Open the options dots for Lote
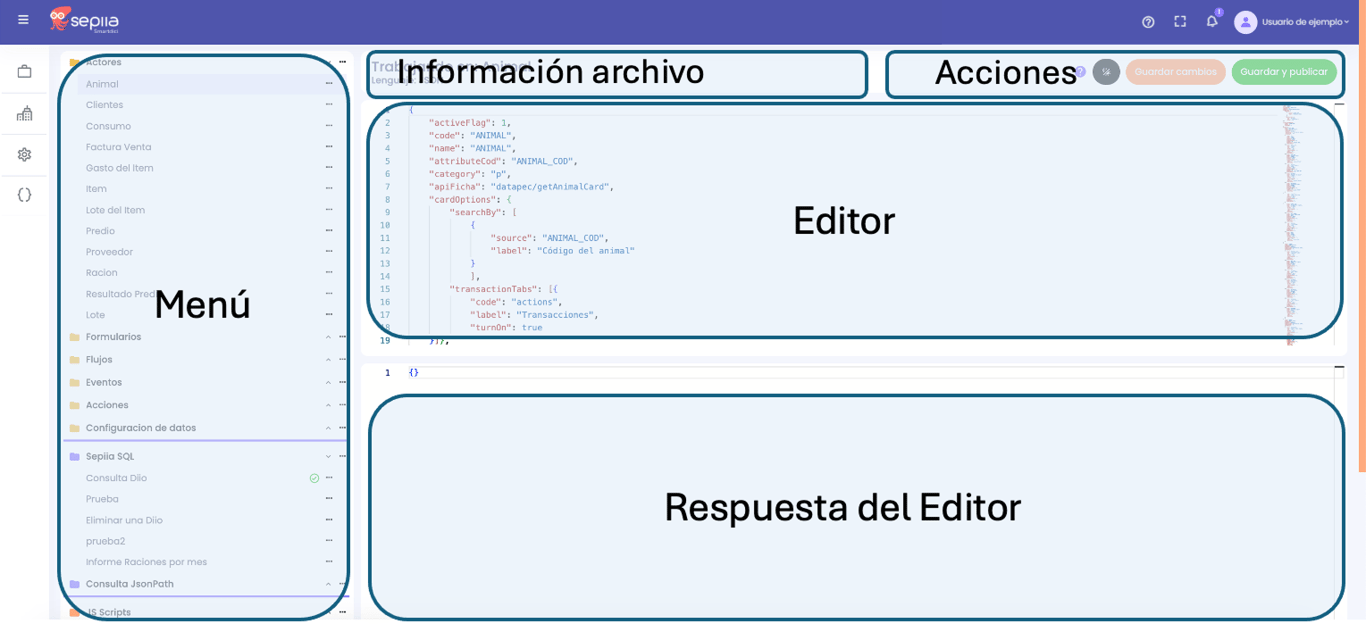The image size is (1366, 632). [329, 315]
